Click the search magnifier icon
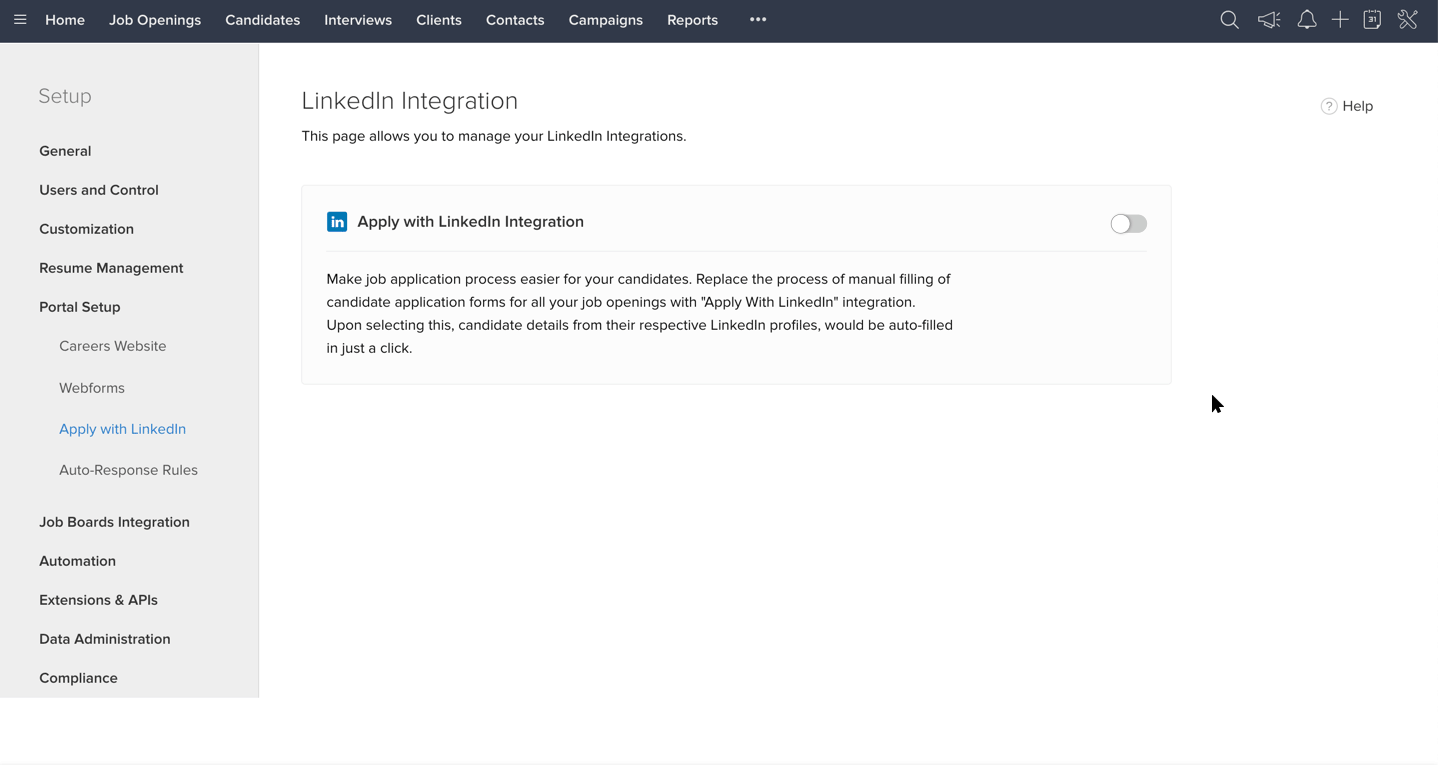This screenshot has width=1438, height=765. (x=1229, y=20)
